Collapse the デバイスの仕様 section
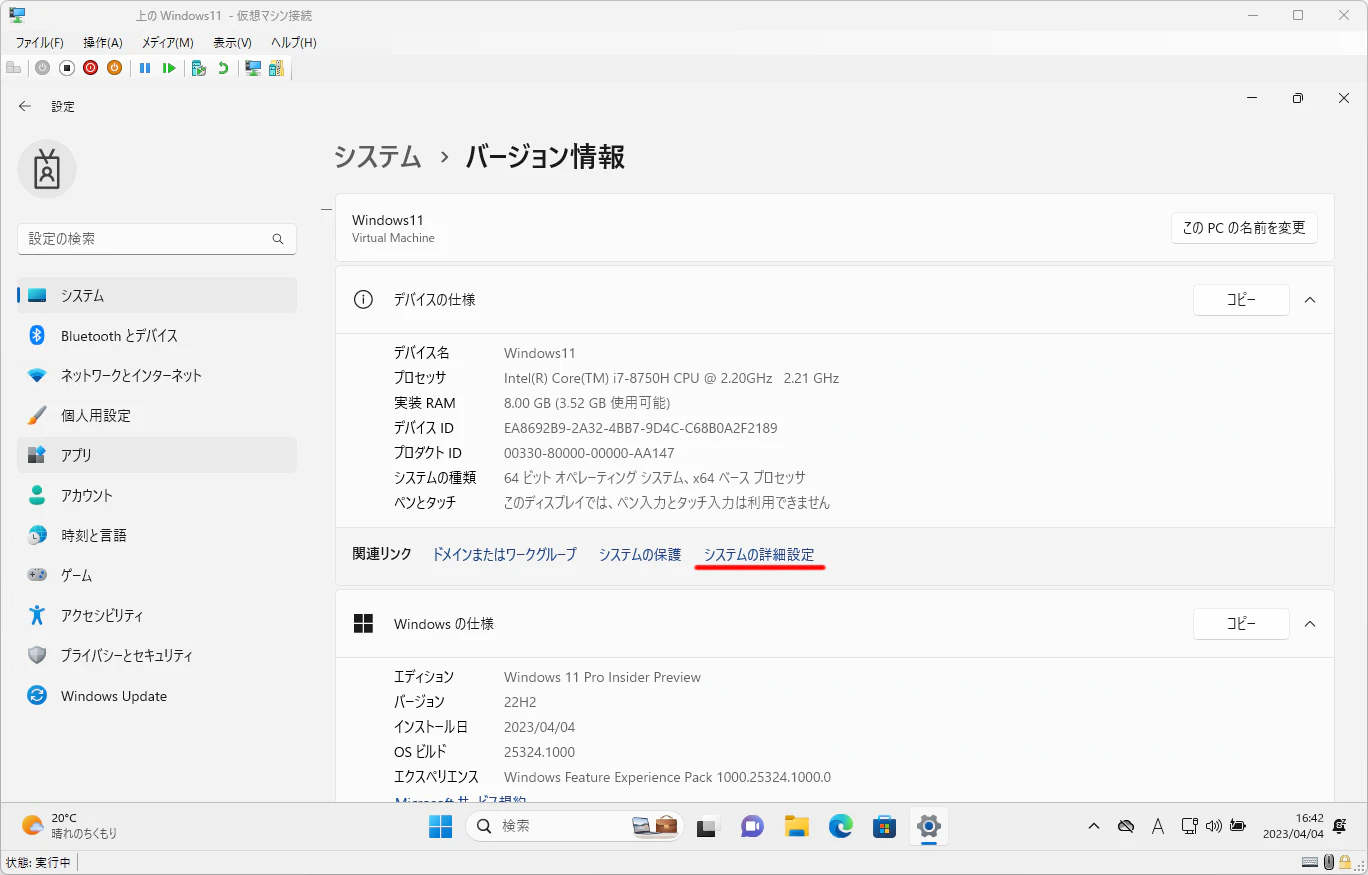Screen dimensions: 1368x875 tap(1310, 300)
